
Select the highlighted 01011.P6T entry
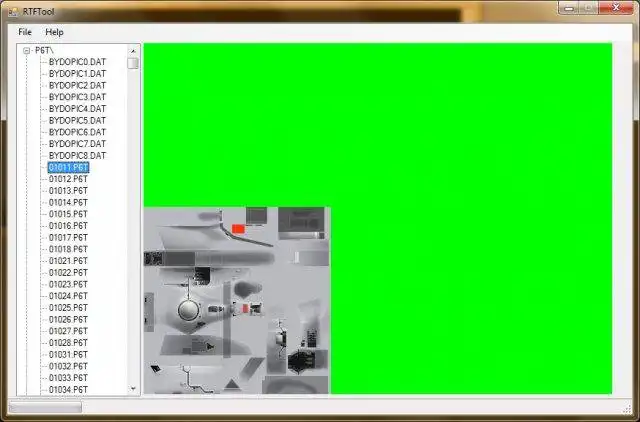pyautogui.click(x=68, y=167)
